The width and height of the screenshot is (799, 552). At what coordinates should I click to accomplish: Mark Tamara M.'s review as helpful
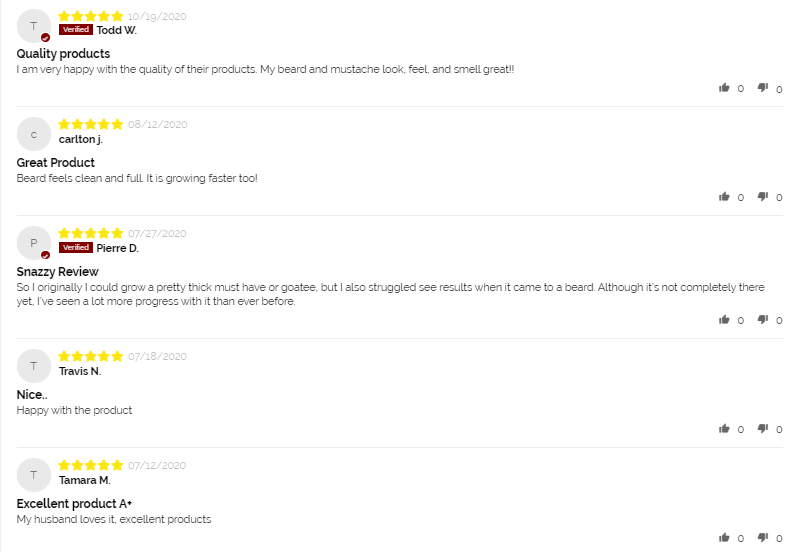pos(724,538)
